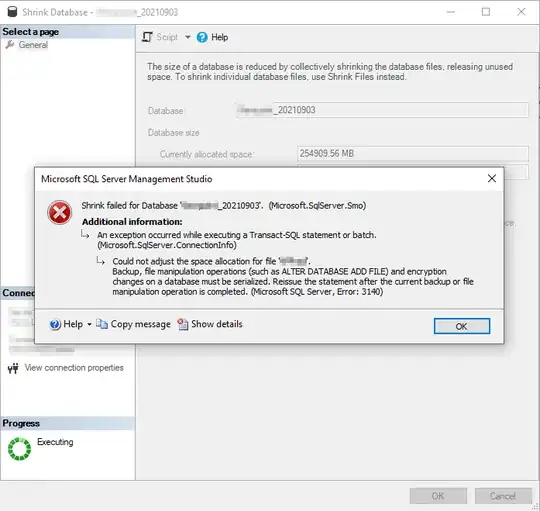Click the first arrow icon before 'An exception occurred'

(x=85, y=234)
